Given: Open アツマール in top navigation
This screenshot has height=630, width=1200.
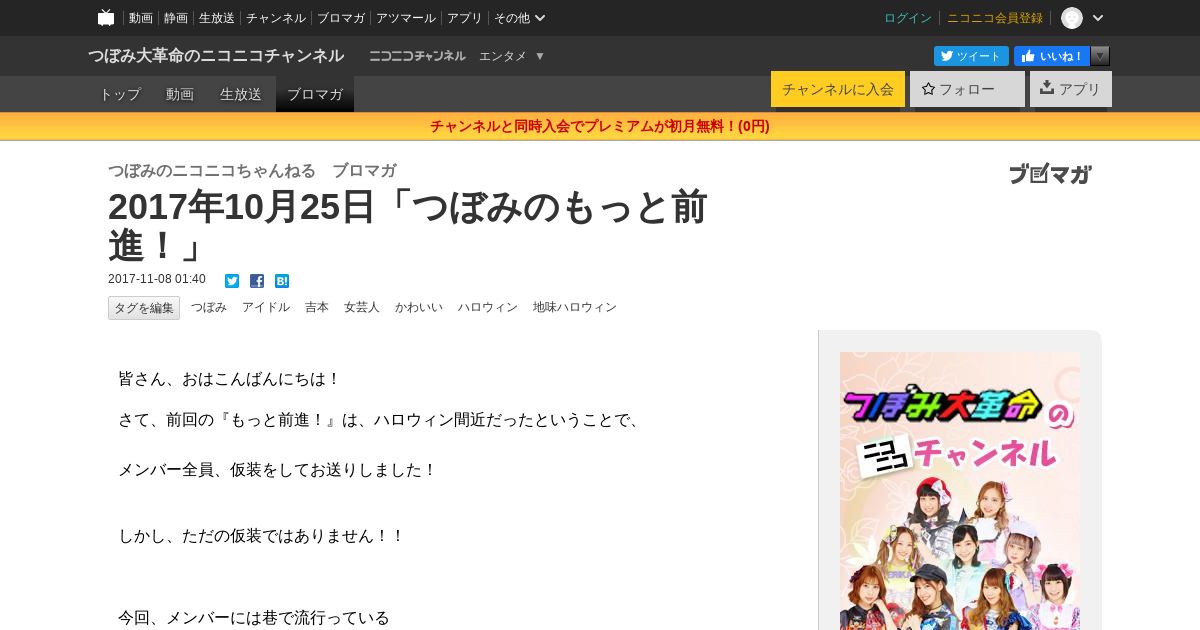Looking at the screenshot, I should point(406,18).
